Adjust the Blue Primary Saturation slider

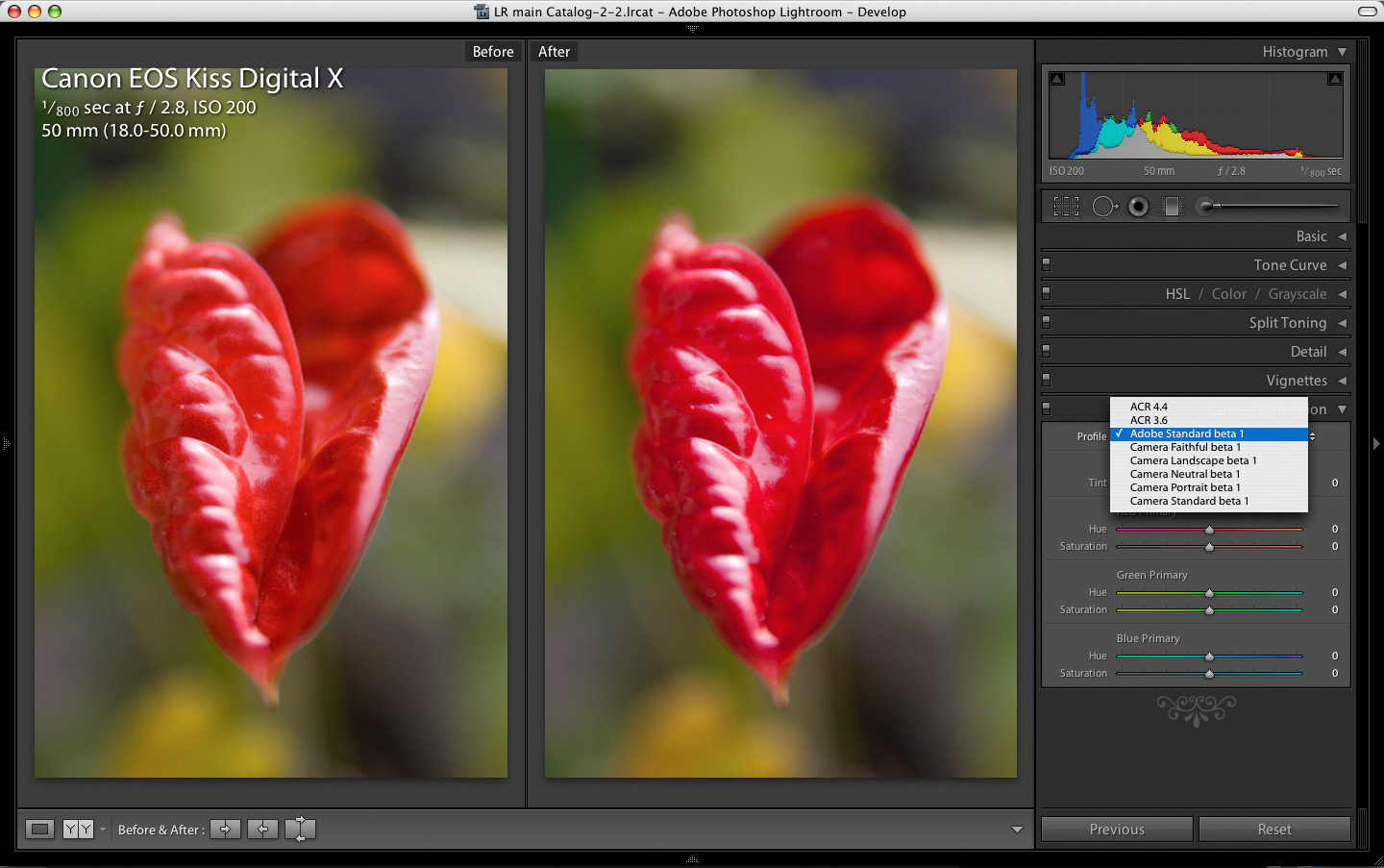[x=1209, y=674]
